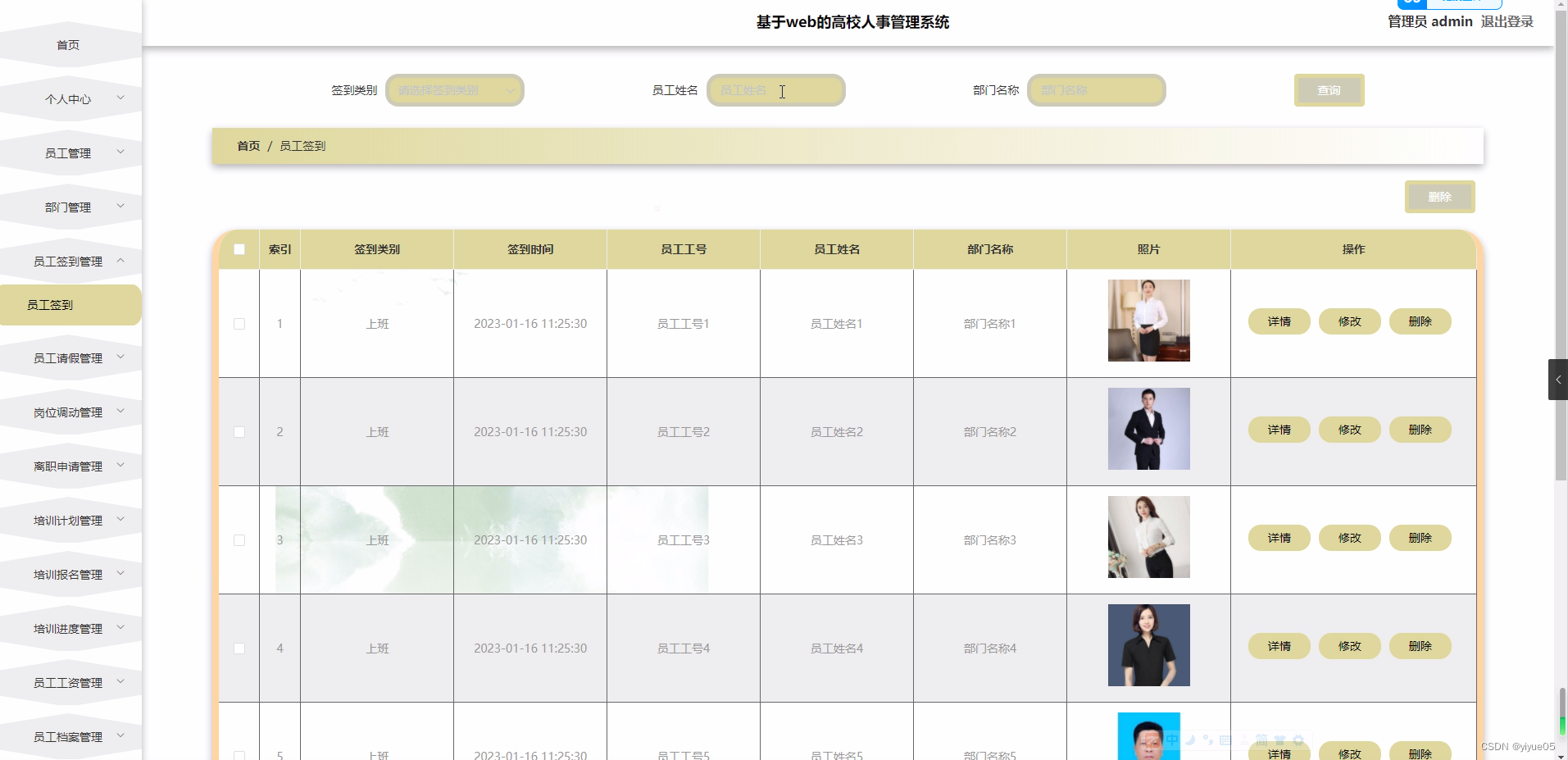The height and width of the screenshot is (760, 1568).
Task: Click 修改 for 员工姓名3
Action: point(1349,538)
